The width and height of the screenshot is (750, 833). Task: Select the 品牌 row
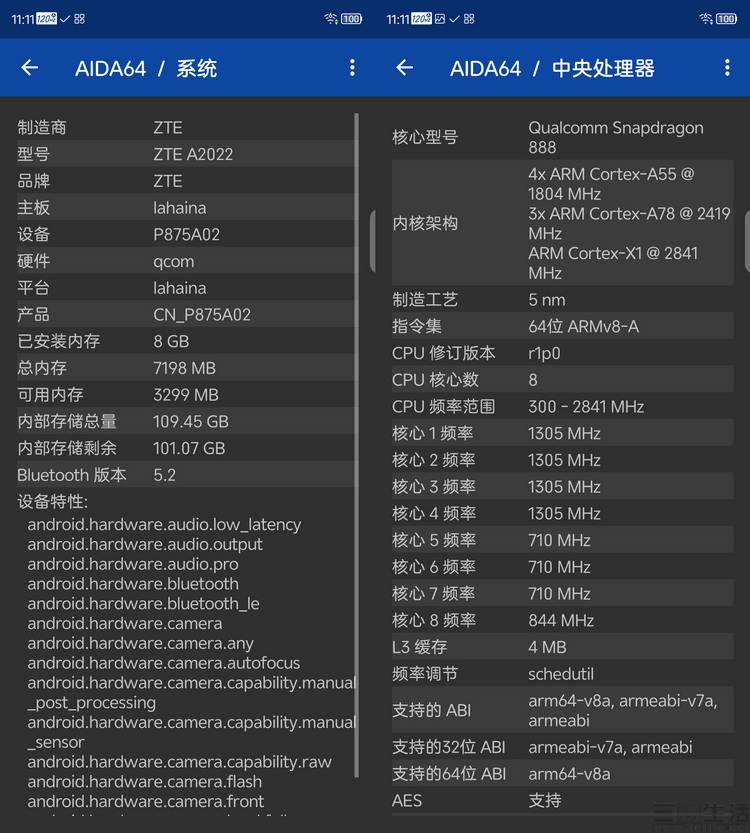[185, 181]
